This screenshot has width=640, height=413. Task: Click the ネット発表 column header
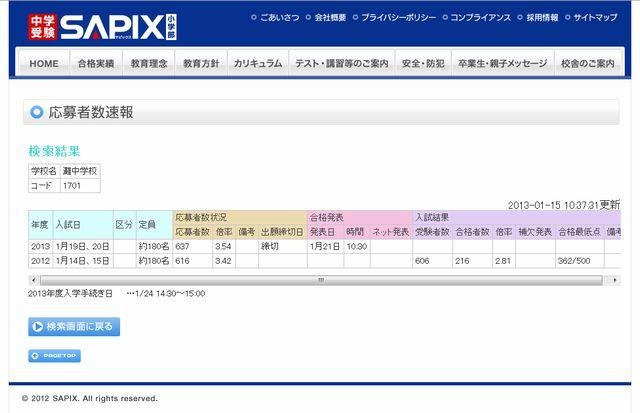(391, 232)
